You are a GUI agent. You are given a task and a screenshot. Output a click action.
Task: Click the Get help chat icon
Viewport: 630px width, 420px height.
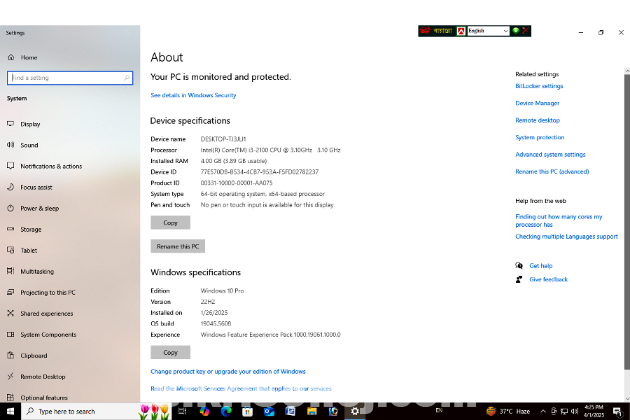pos(519,266)
